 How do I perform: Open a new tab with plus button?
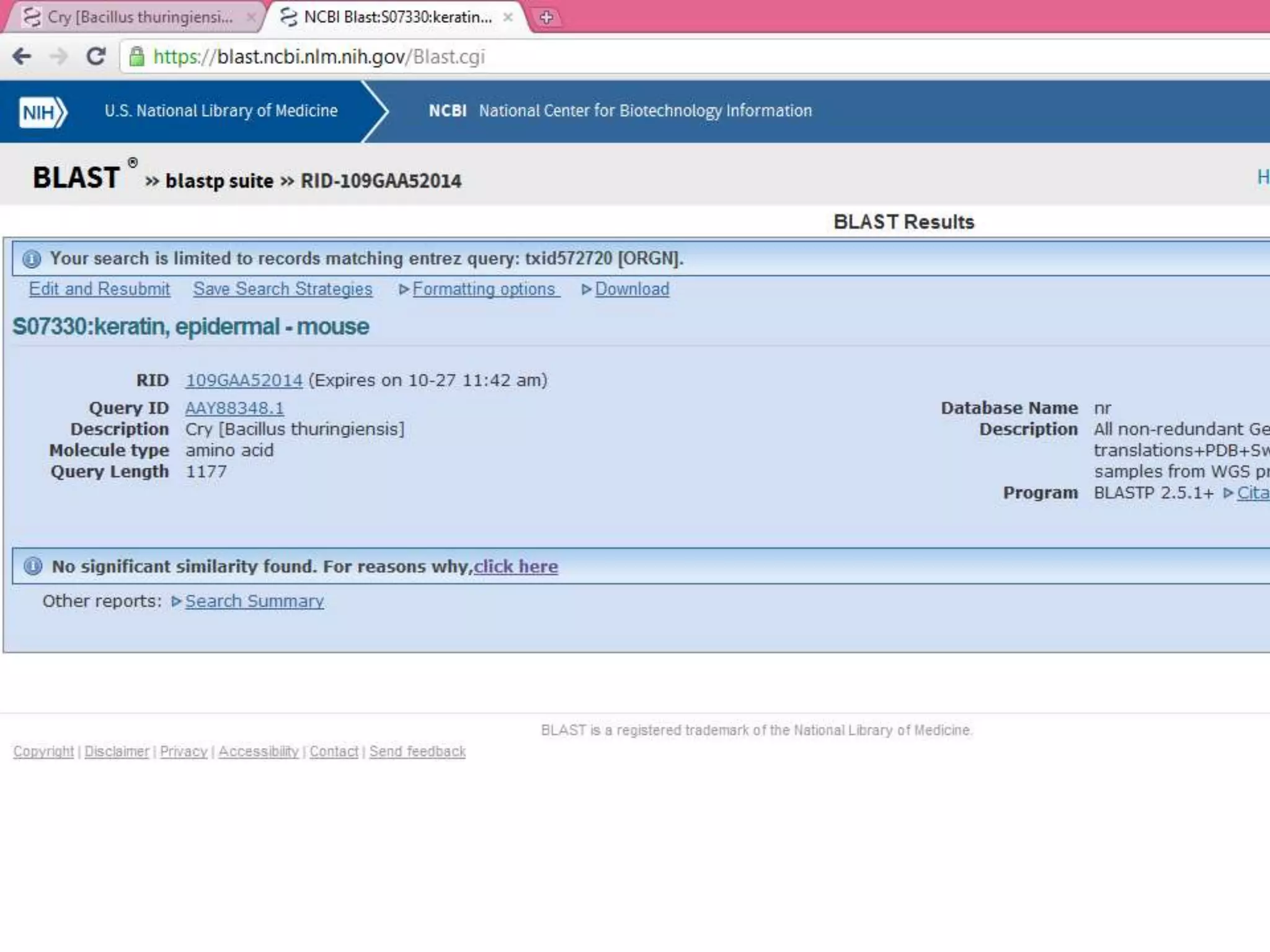click(546, 17)
